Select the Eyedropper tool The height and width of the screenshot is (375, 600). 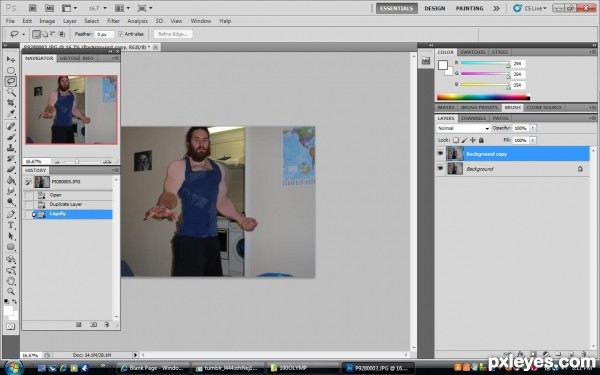11,114
